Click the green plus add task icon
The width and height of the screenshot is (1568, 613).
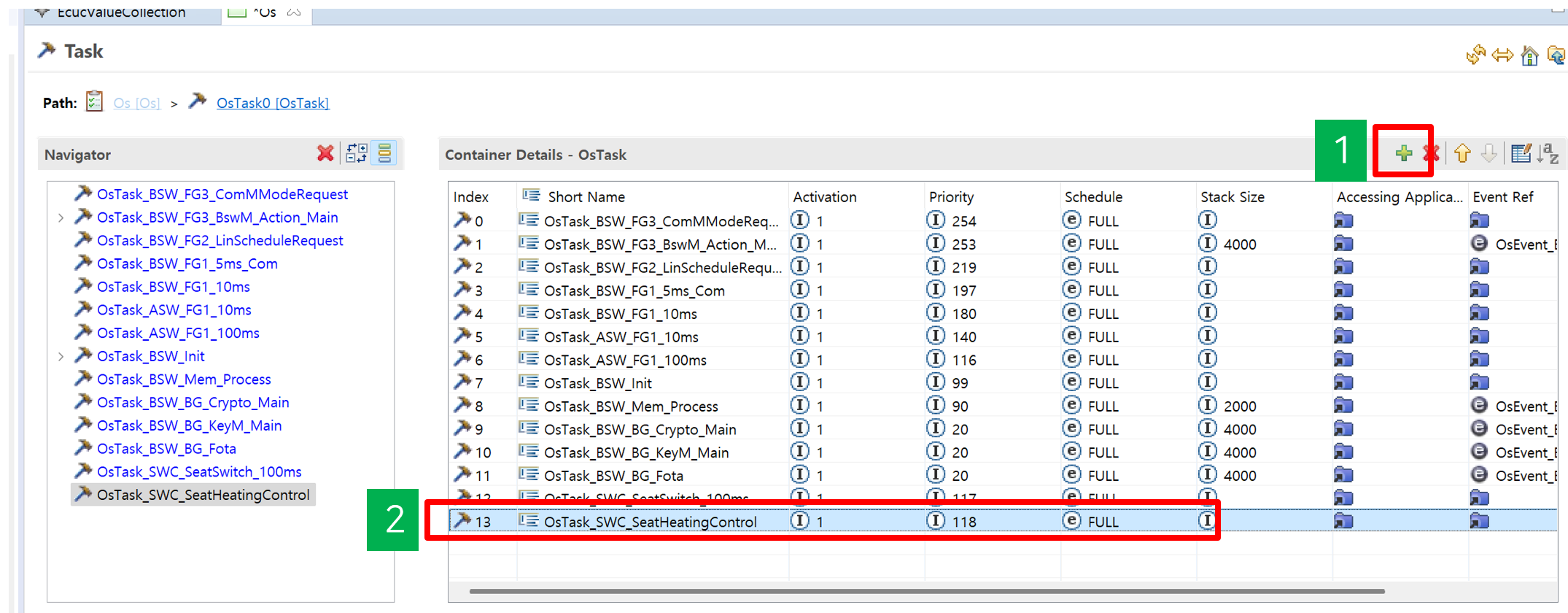pyautogui.click(x=1403, y=153)
